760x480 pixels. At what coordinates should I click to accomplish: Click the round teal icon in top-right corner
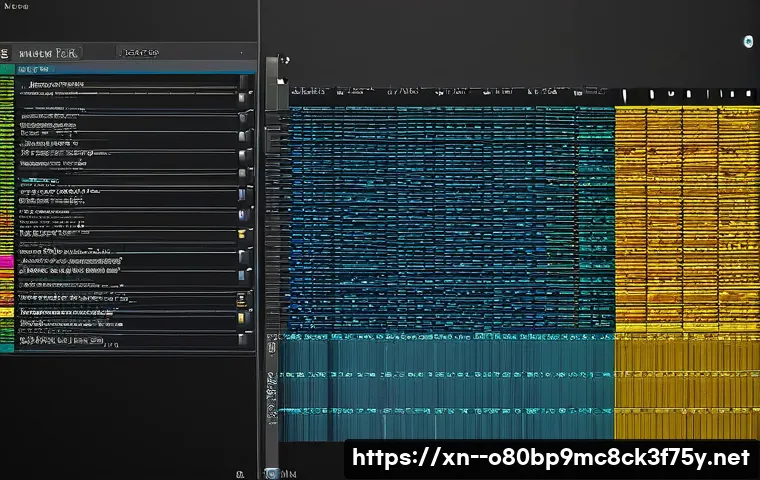click(x=748, y=42)
